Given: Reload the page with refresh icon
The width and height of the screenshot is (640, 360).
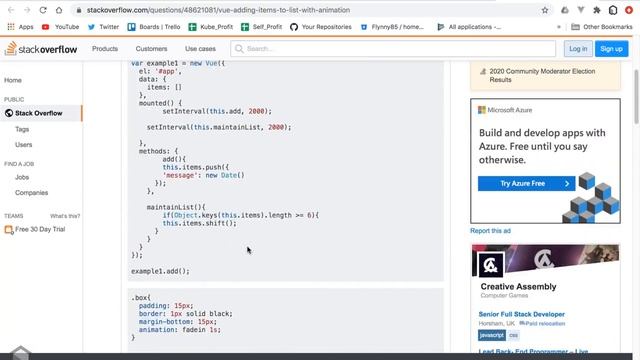Looking at the screenshot, I should tap(43, 10).
